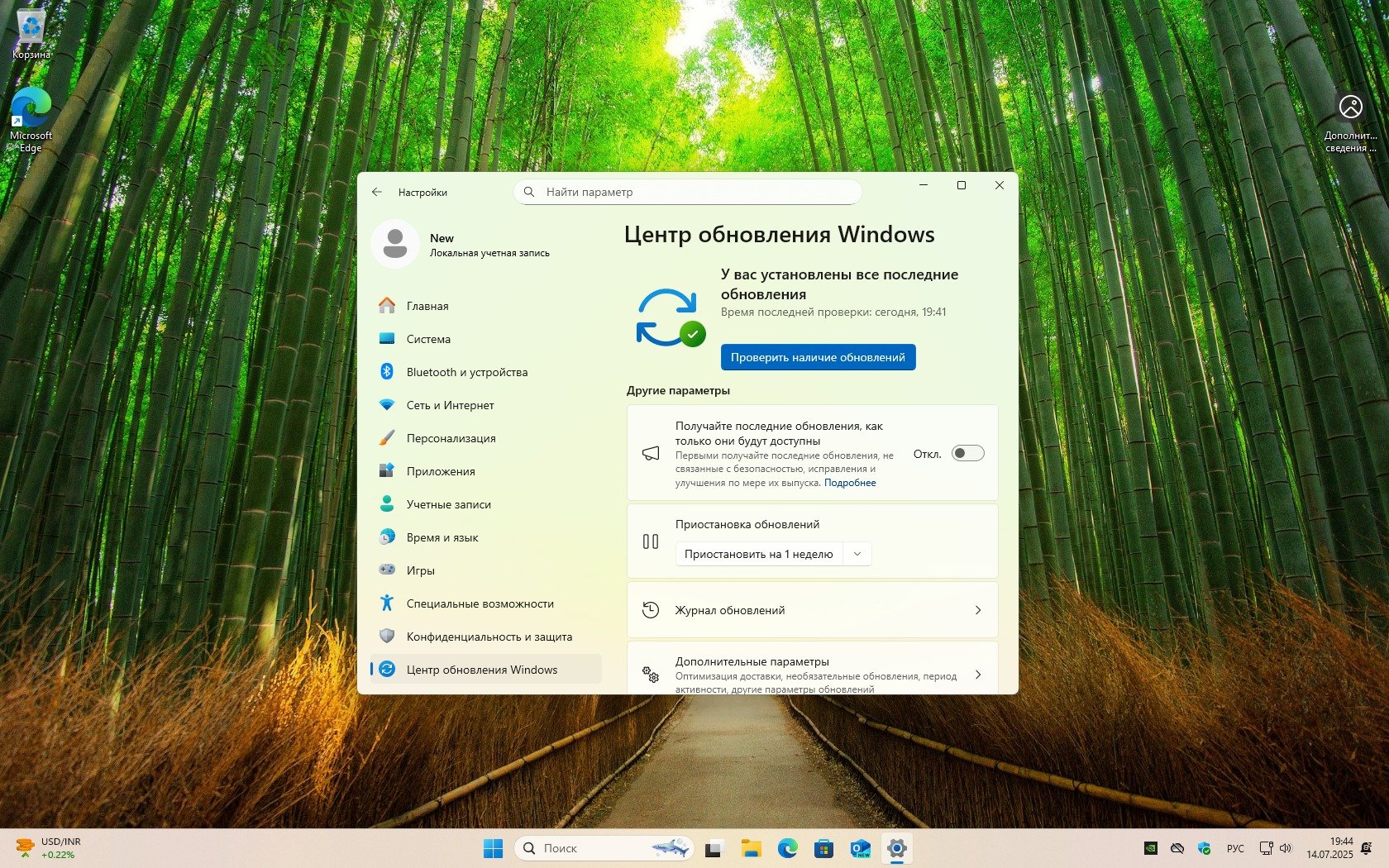Click the user account avatar picture
The width and height of the screenshot is (1389, 868).
(395, 244)
